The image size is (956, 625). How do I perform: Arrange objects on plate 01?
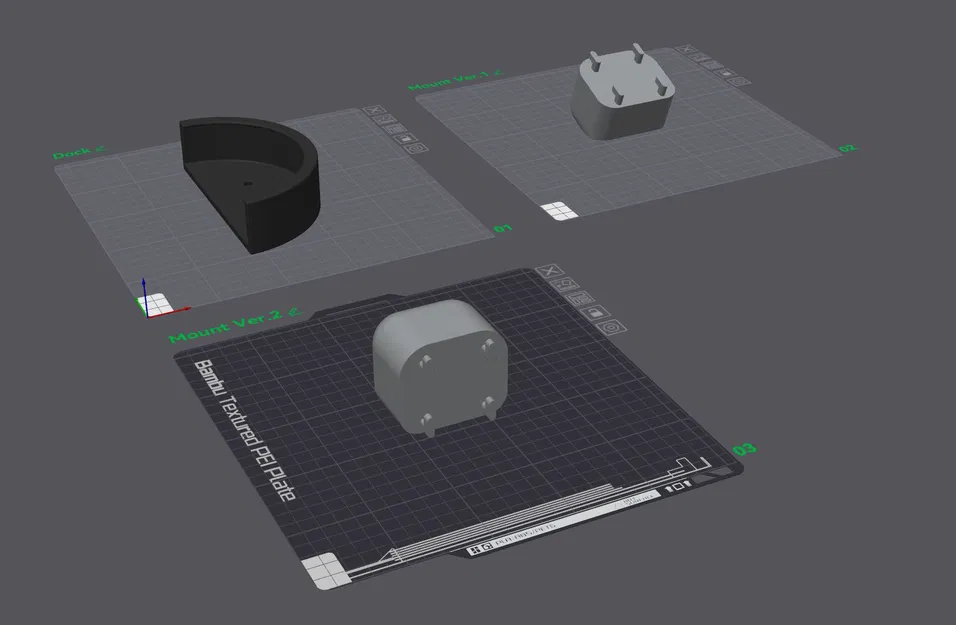point(396,129)
